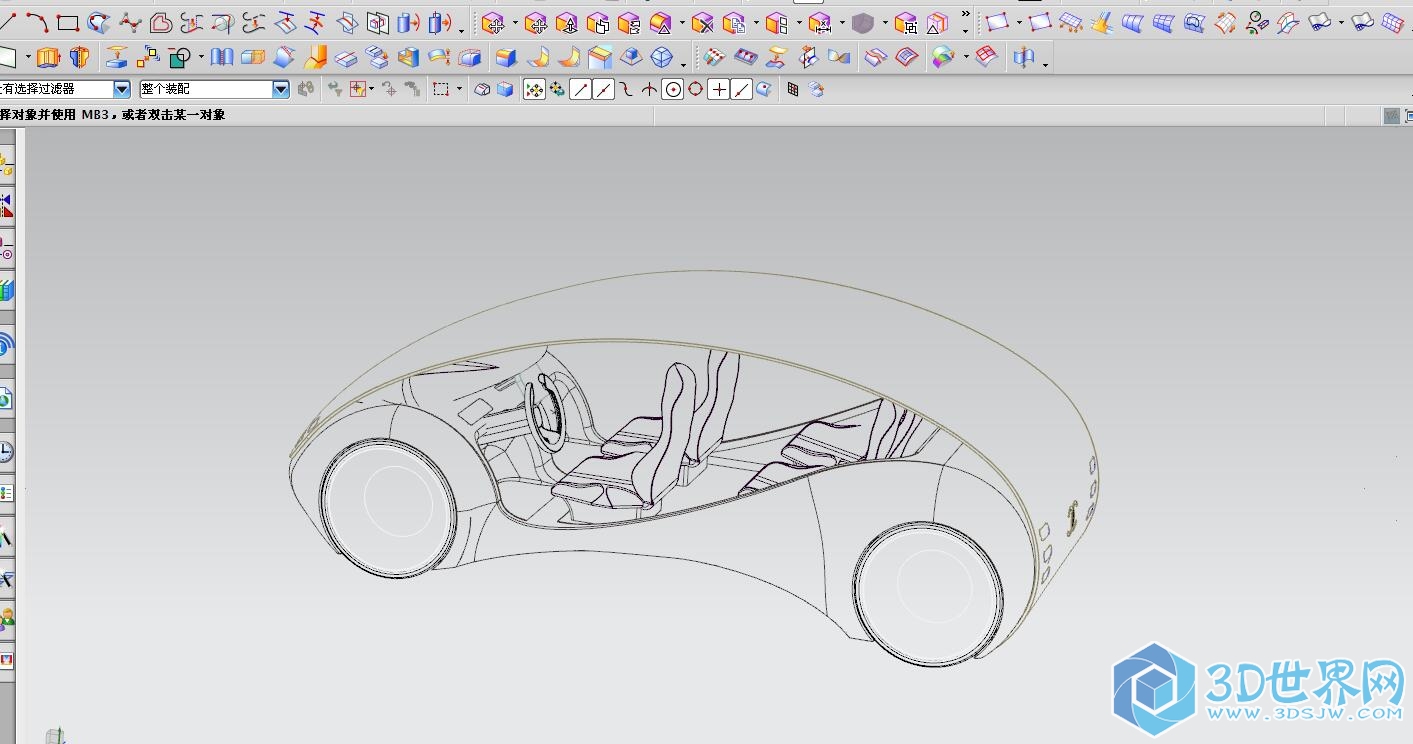
Task: Click the blue cylinder with arrow icon
Action: tap(408, 22)
